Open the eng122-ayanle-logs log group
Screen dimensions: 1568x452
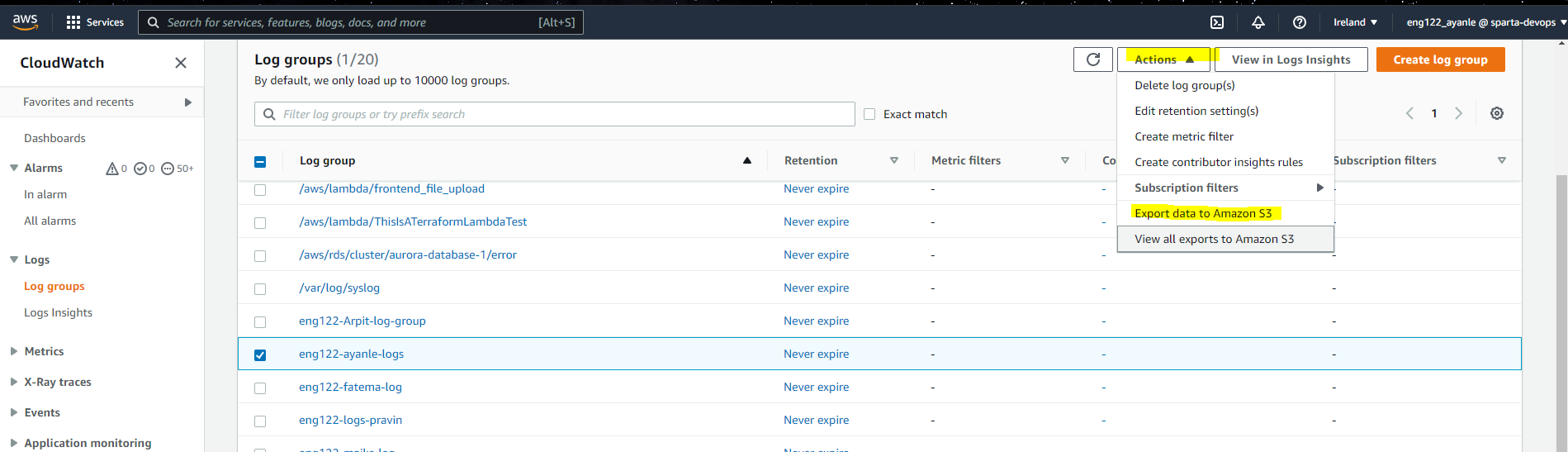pos(351,354)
